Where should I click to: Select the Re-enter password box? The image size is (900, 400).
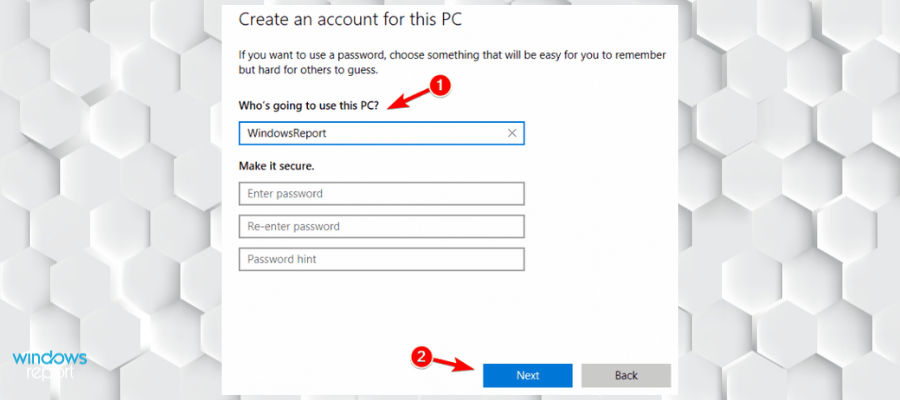pos(382,226)
